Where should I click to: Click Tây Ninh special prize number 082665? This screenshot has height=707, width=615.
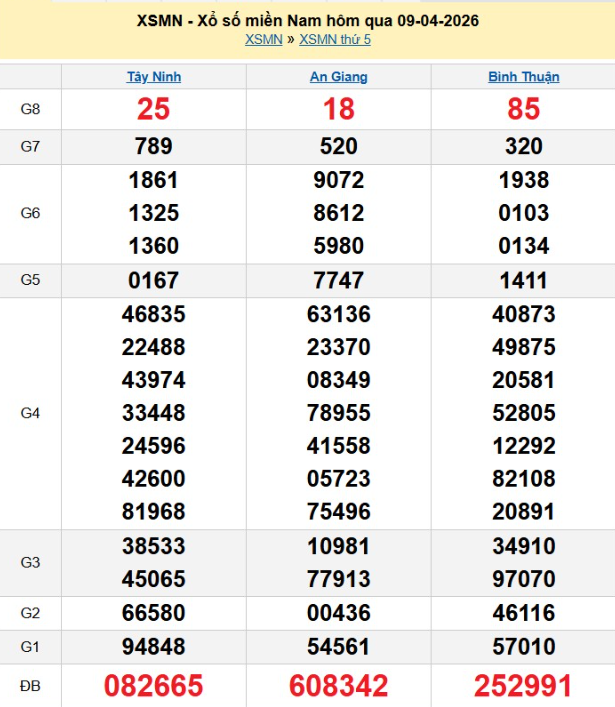coord(154,686)
